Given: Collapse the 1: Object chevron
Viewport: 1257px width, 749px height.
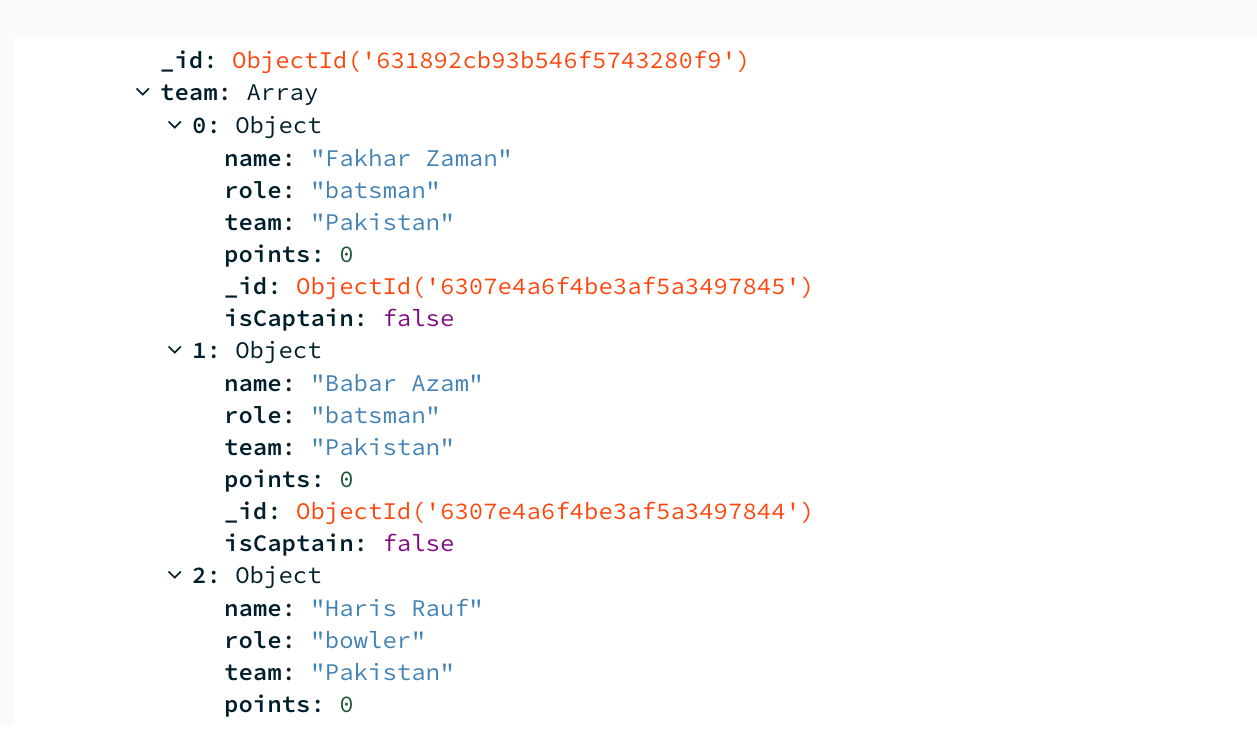Looking at the screenshot, I should [x=175, y=351].
